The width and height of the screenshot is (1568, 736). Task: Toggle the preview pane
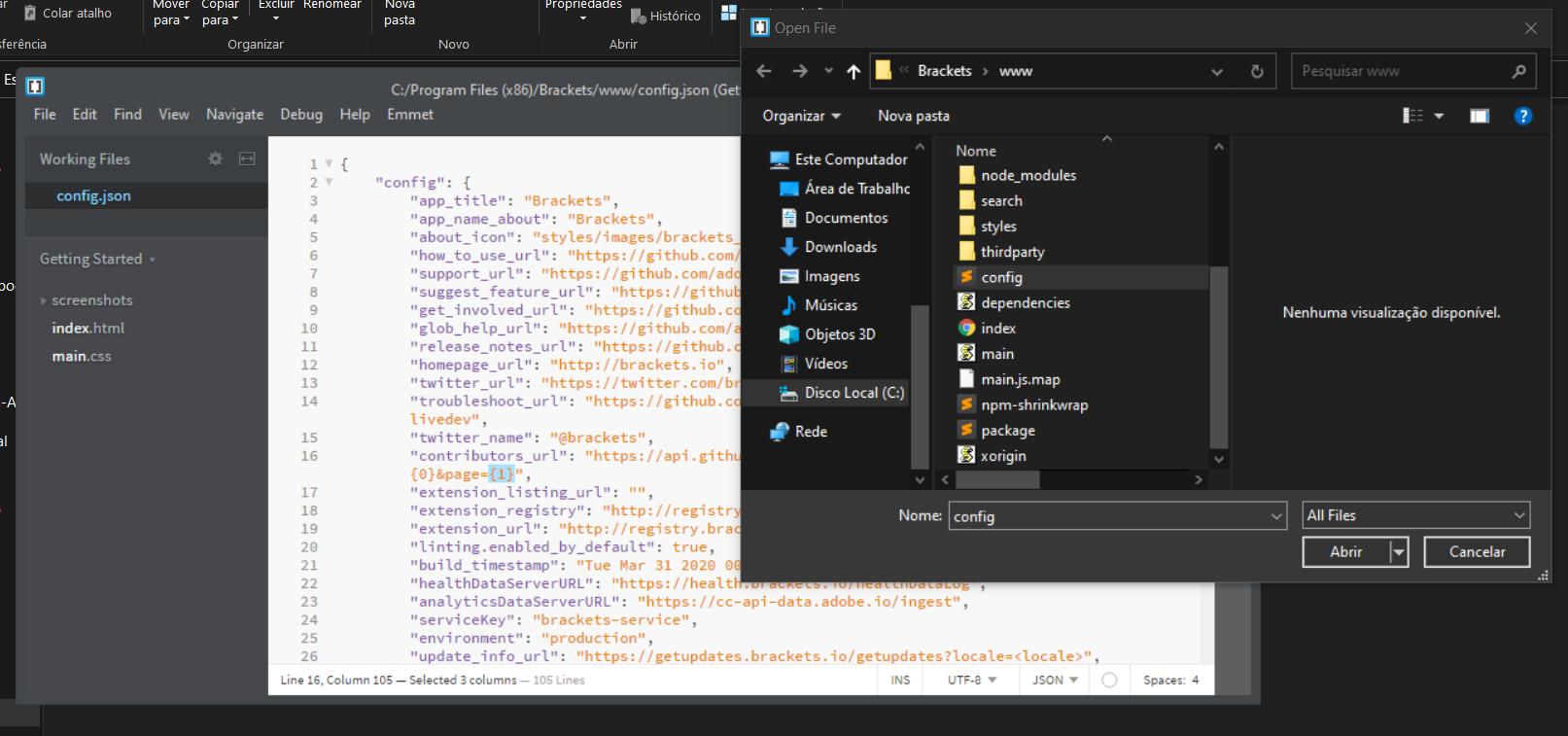point(1480,116)
